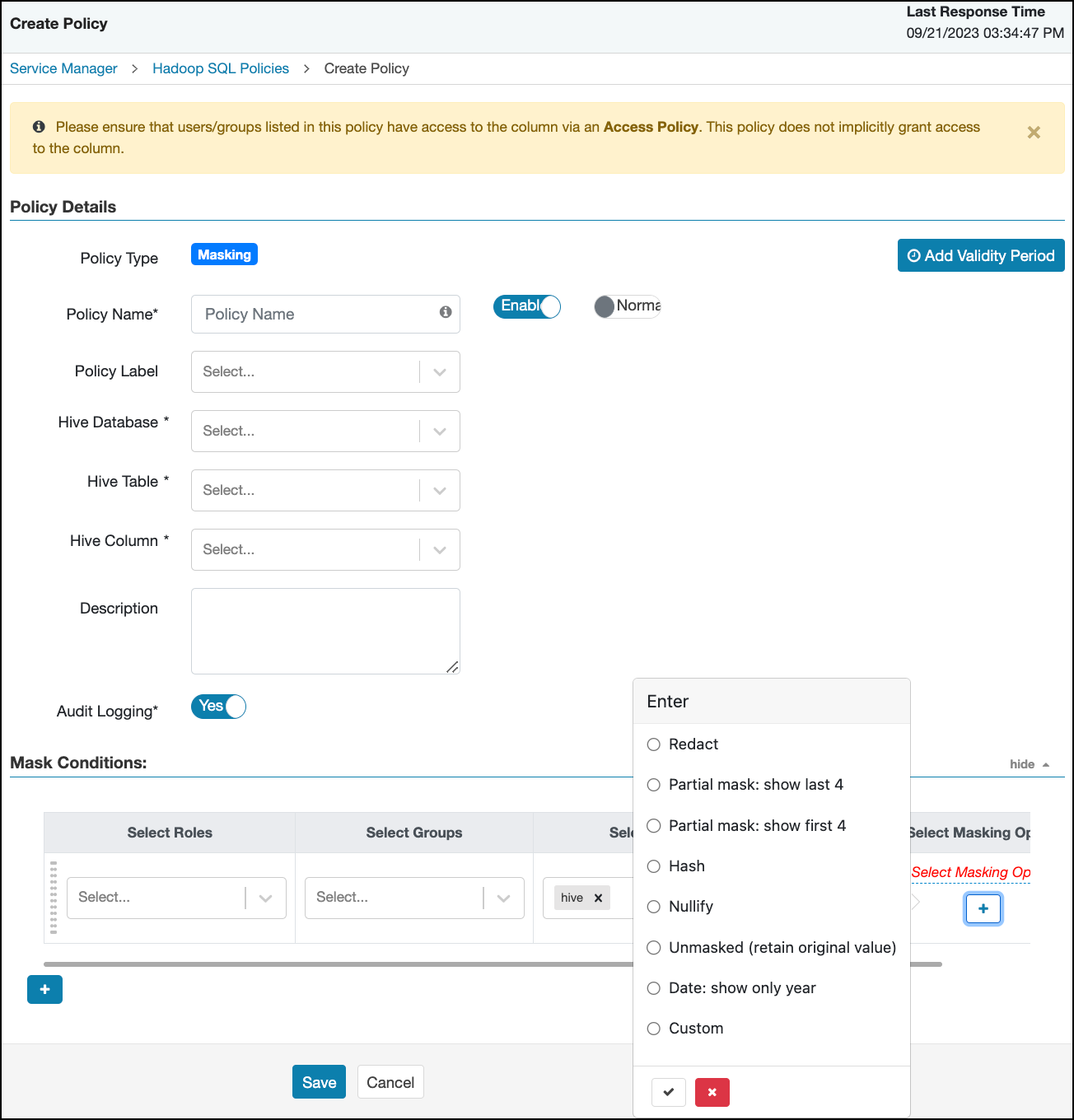Open the Policy Label dropdown
The height and width of the screenshot is (1120, 1074).
(x=325, y=372)
